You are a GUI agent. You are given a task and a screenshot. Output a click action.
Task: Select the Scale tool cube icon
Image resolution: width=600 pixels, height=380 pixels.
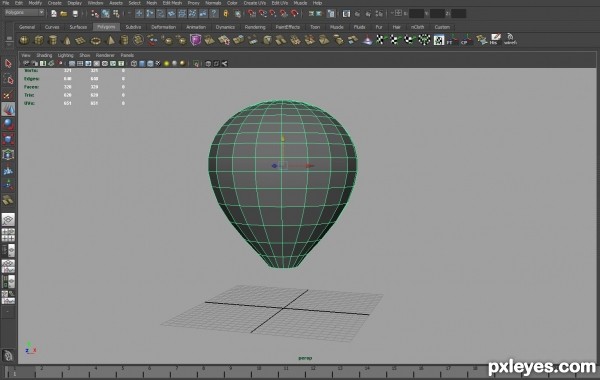[x=8, y=139]
